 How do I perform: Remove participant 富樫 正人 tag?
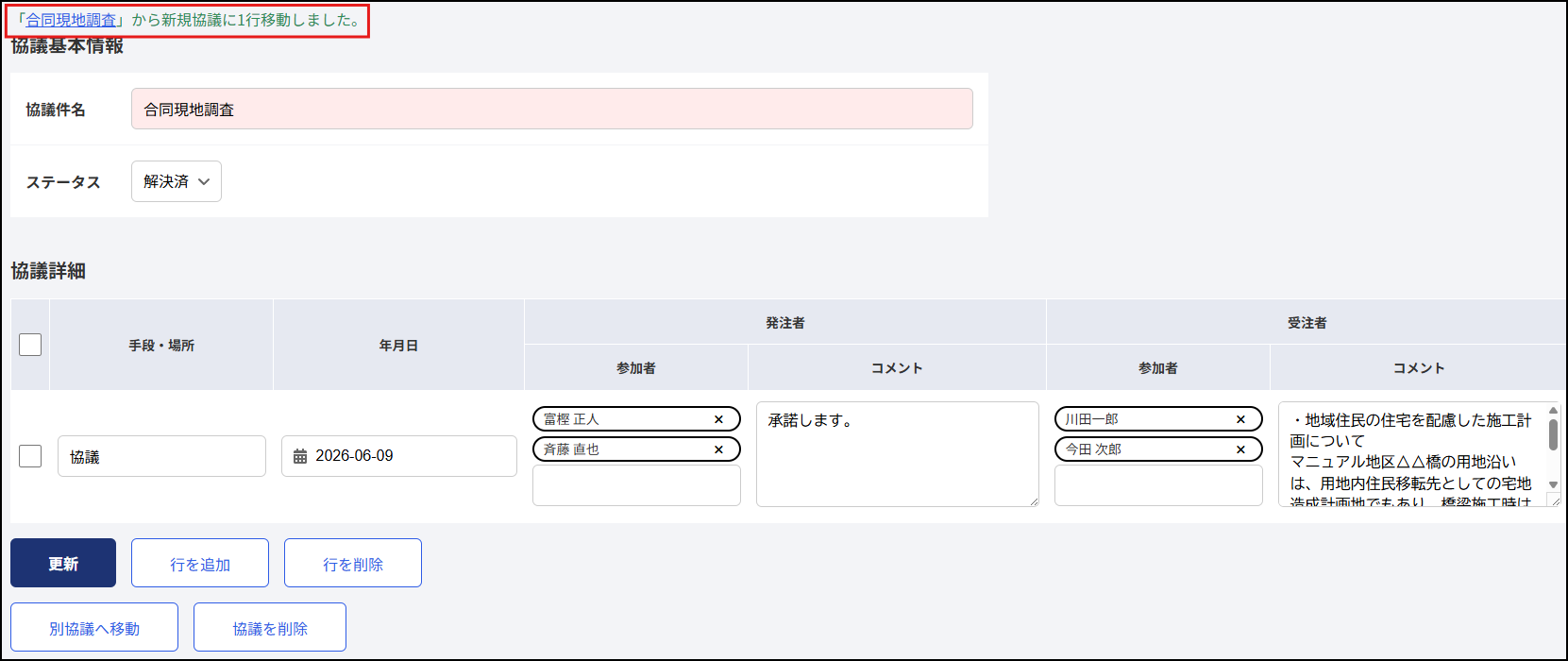pyautogui.click(x=718, y=419)
